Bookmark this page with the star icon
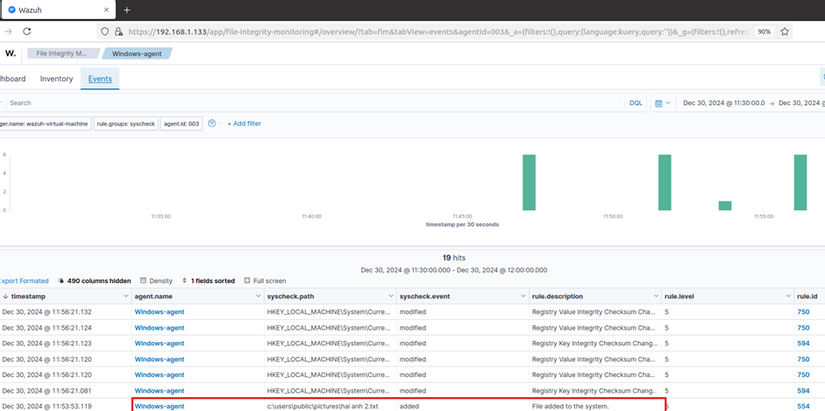This screenshot has width=825, height=411. coord(784,32)
